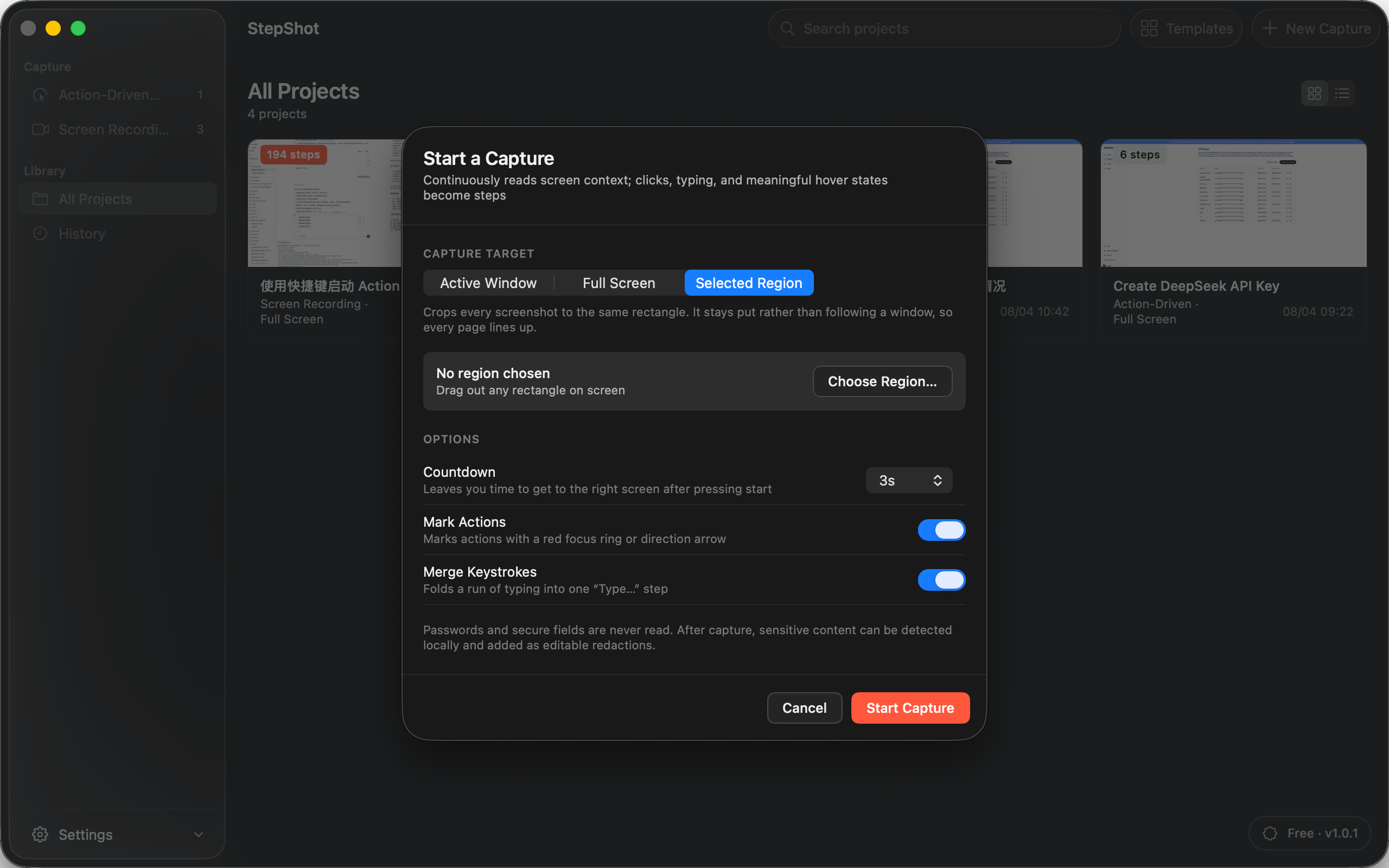
Task: Click the Choose Region… button
Action: point(882,381)
